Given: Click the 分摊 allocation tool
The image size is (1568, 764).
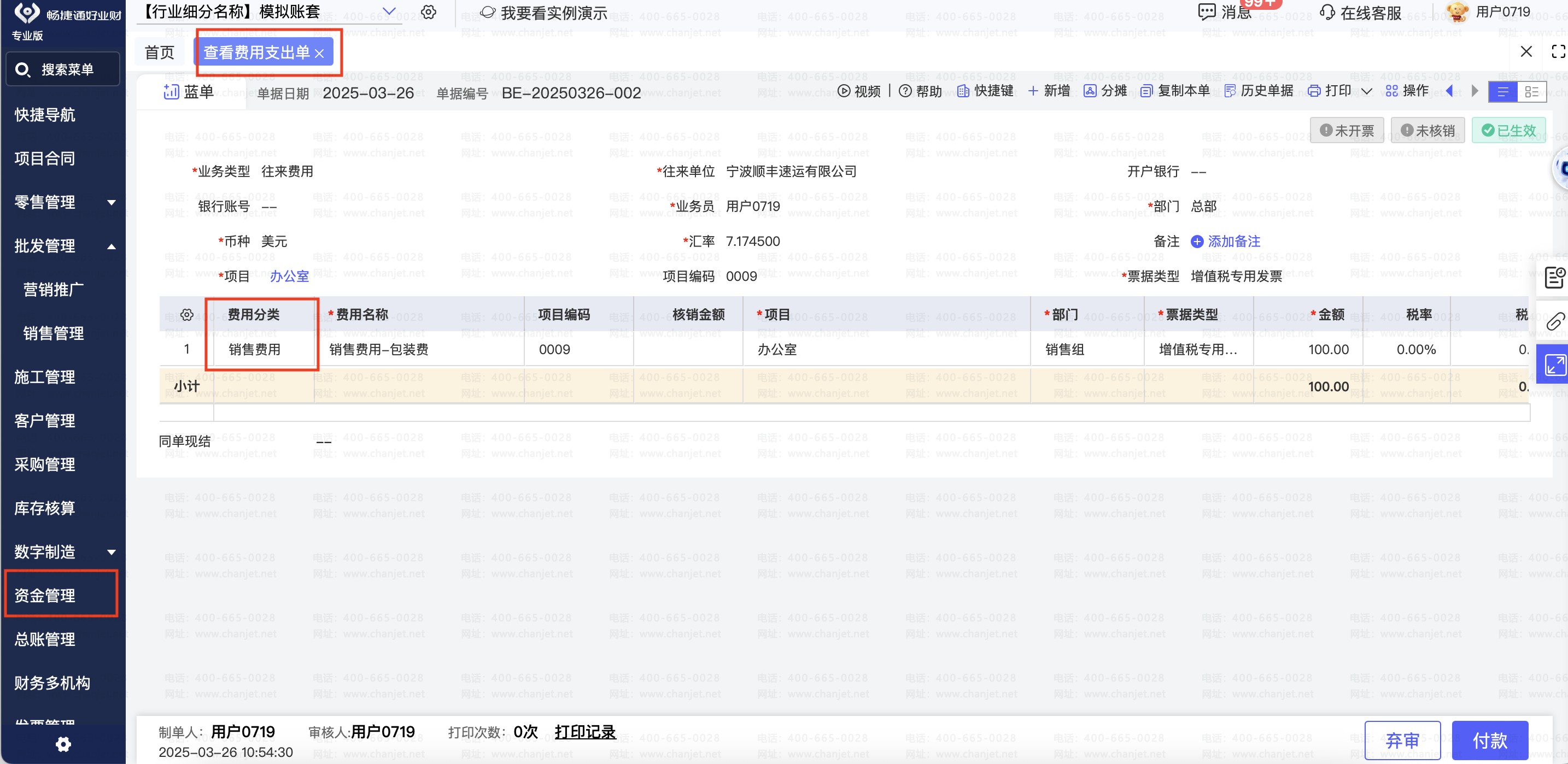Looking at the screenshot, I should [x=1105, y=91].
